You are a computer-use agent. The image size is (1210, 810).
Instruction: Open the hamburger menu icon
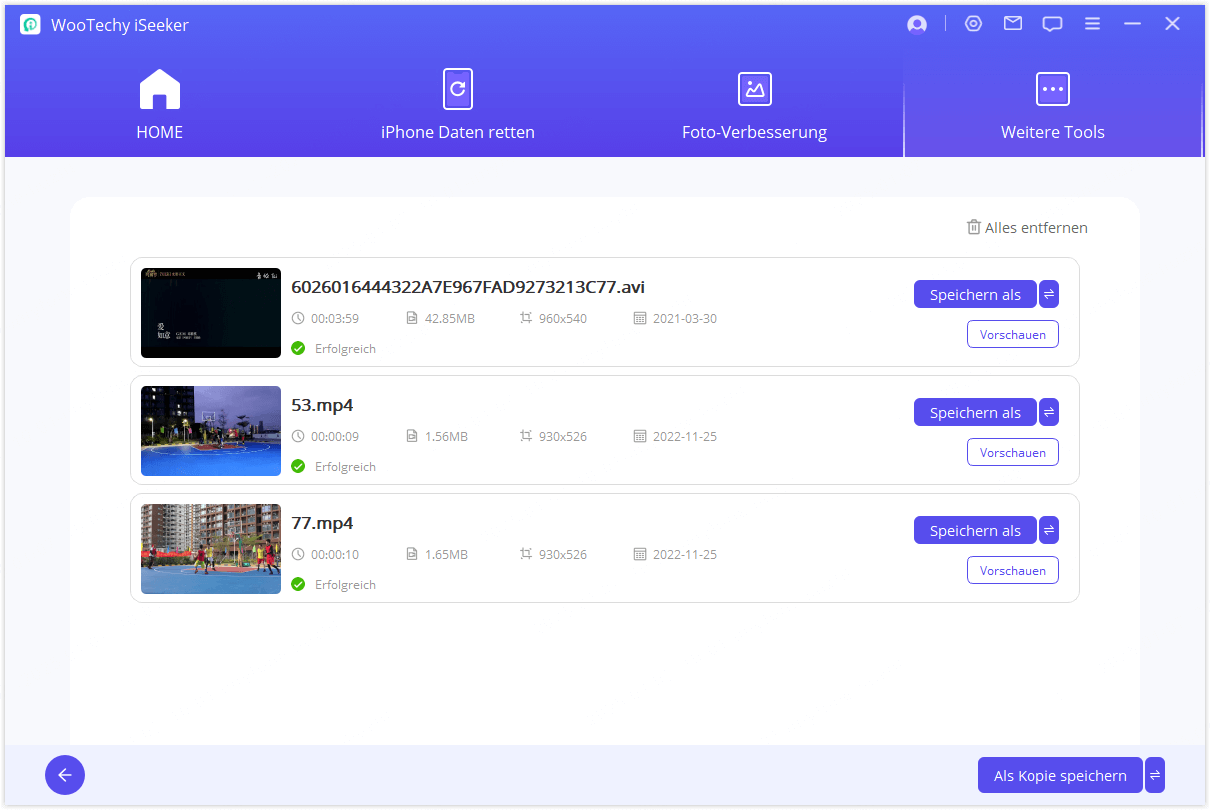point(1092,24)
